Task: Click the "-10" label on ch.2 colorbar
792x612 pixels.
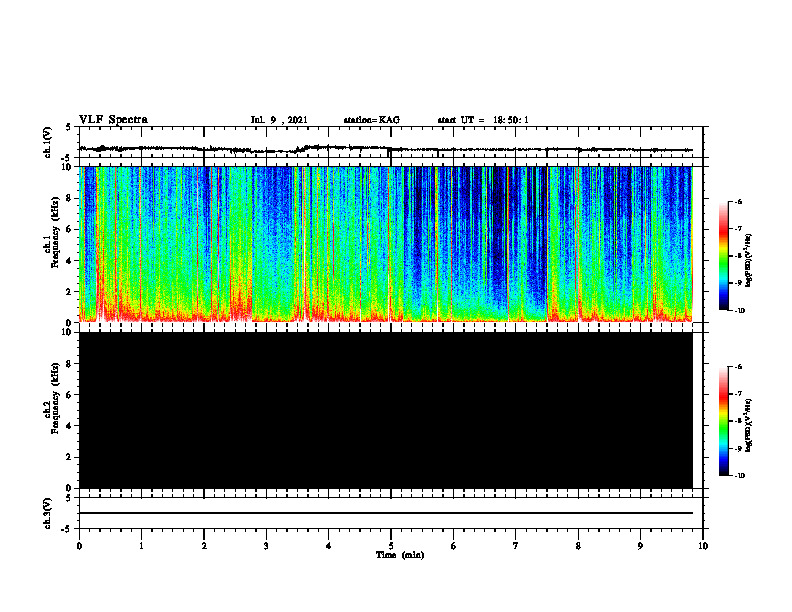Action: pos(739,476)
